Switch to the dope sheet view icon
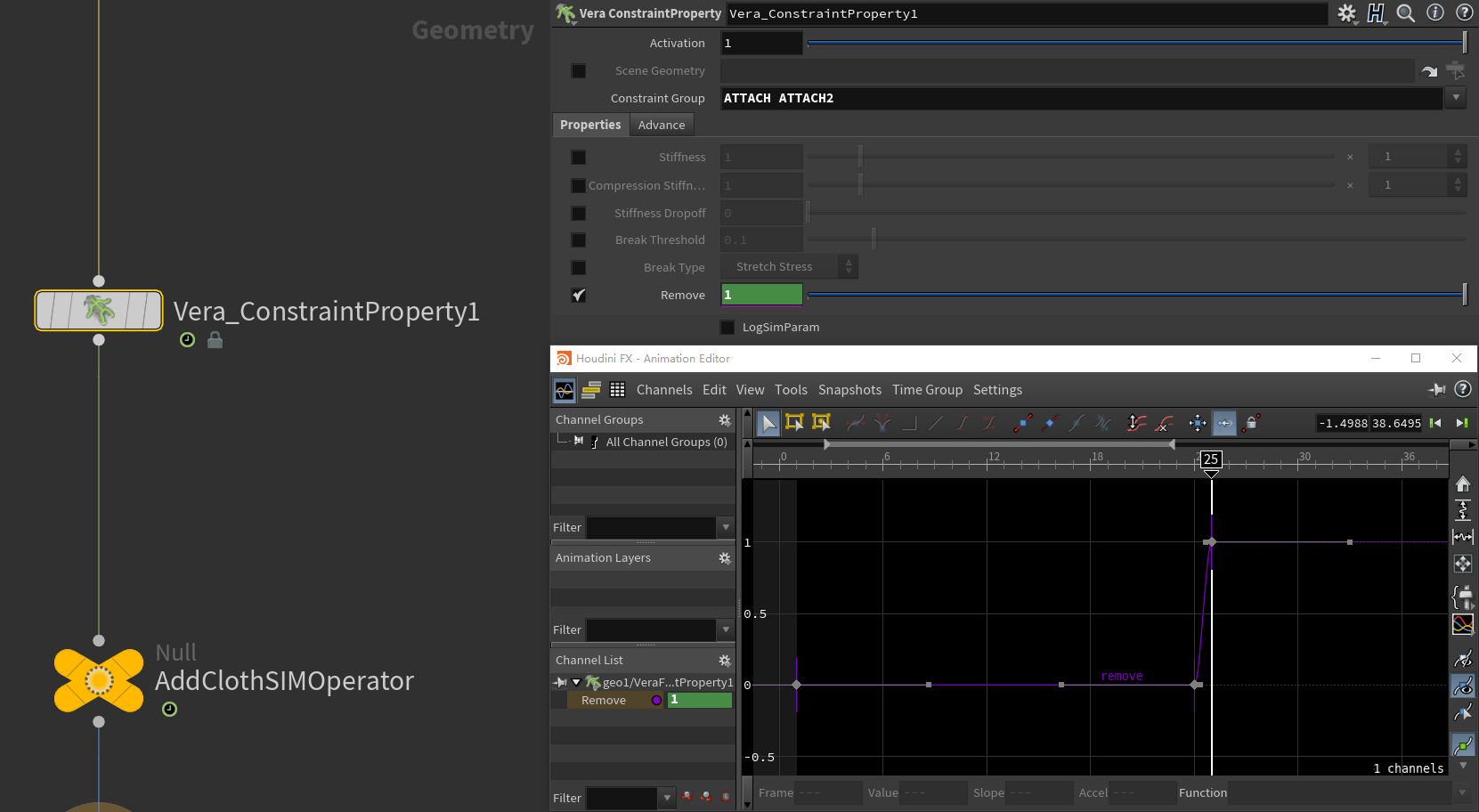The width and height of the screenshot is (1479, 812). tap(591, 390)
